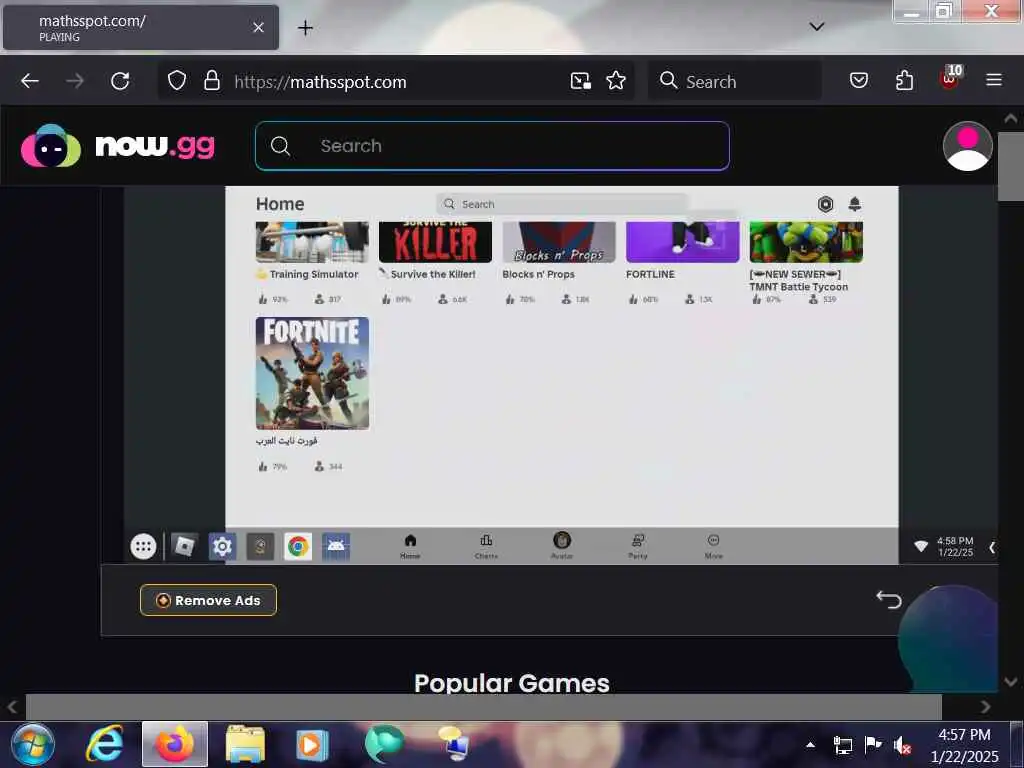
Task: Click the Blocks n' Props title
Action: [538, 274]
